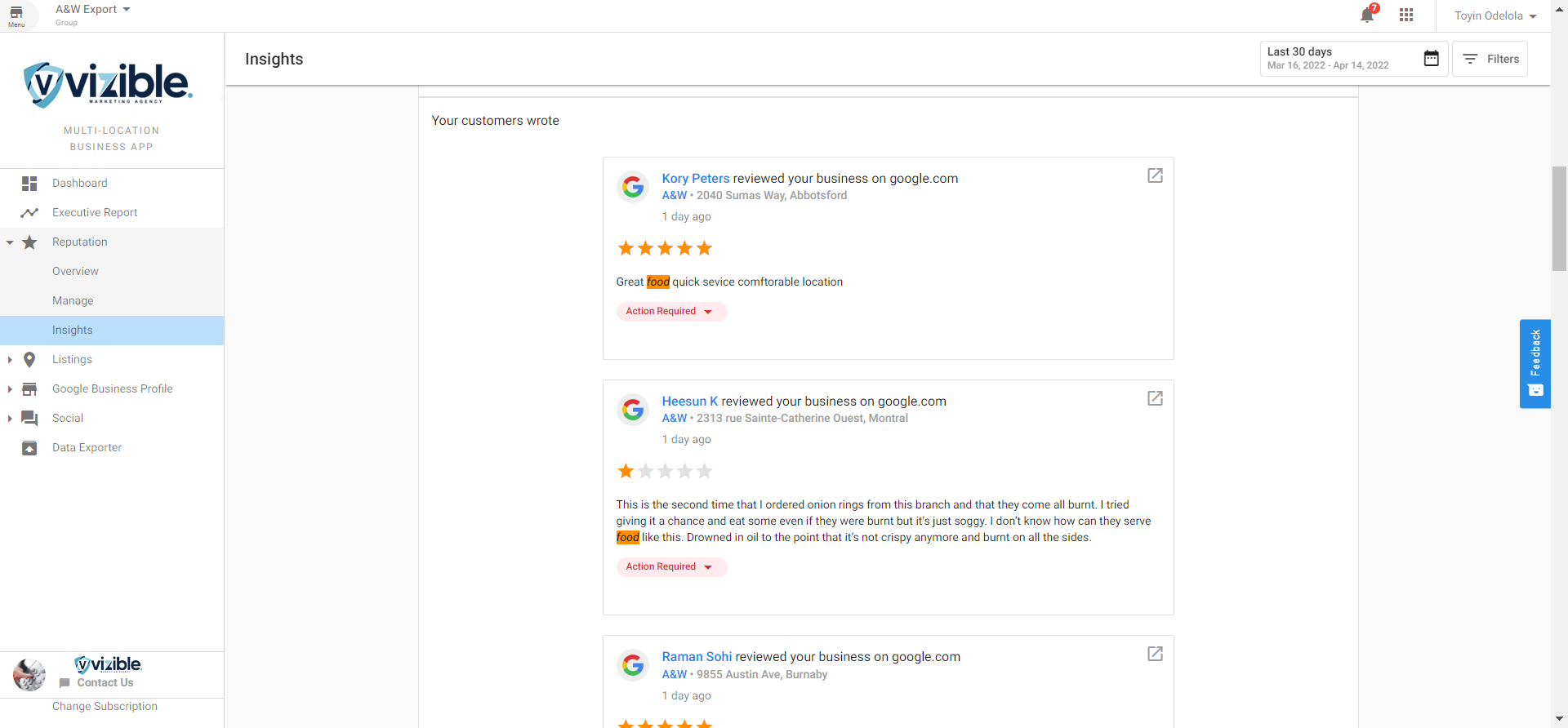Open Kory Peters review in new window
Viewport: 1568px width, 728px height.
coord(1155,175)
